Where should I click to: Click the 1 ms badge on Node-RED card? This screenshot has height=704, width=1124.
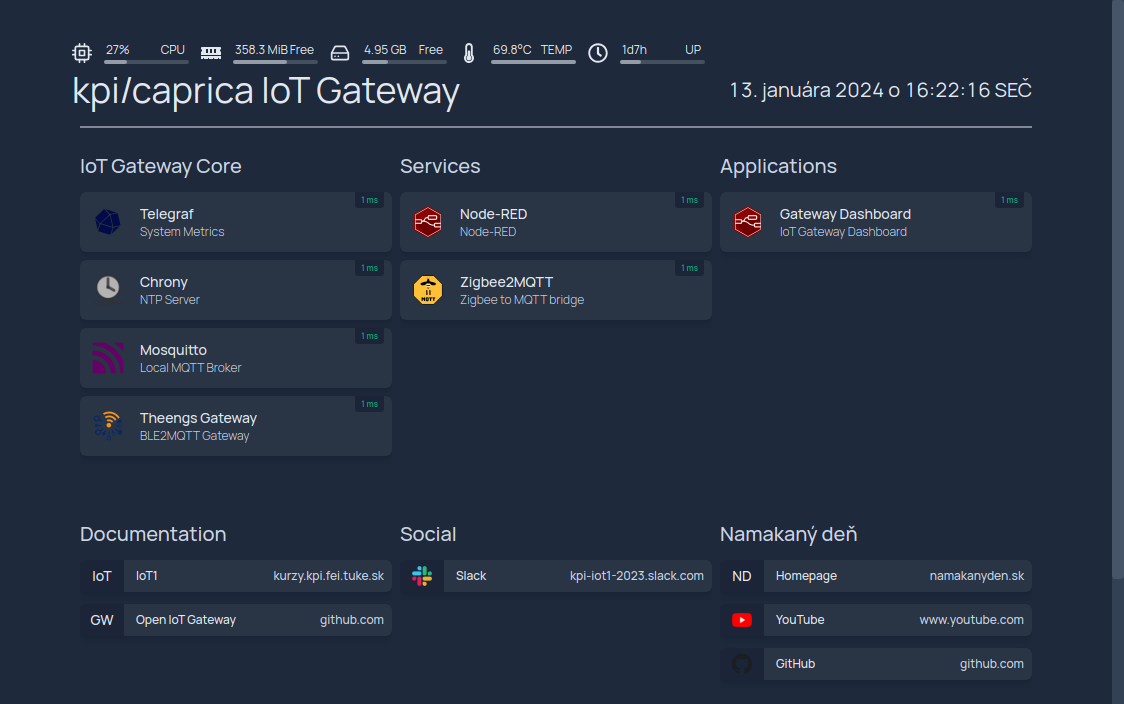click(x=689, y=200)
